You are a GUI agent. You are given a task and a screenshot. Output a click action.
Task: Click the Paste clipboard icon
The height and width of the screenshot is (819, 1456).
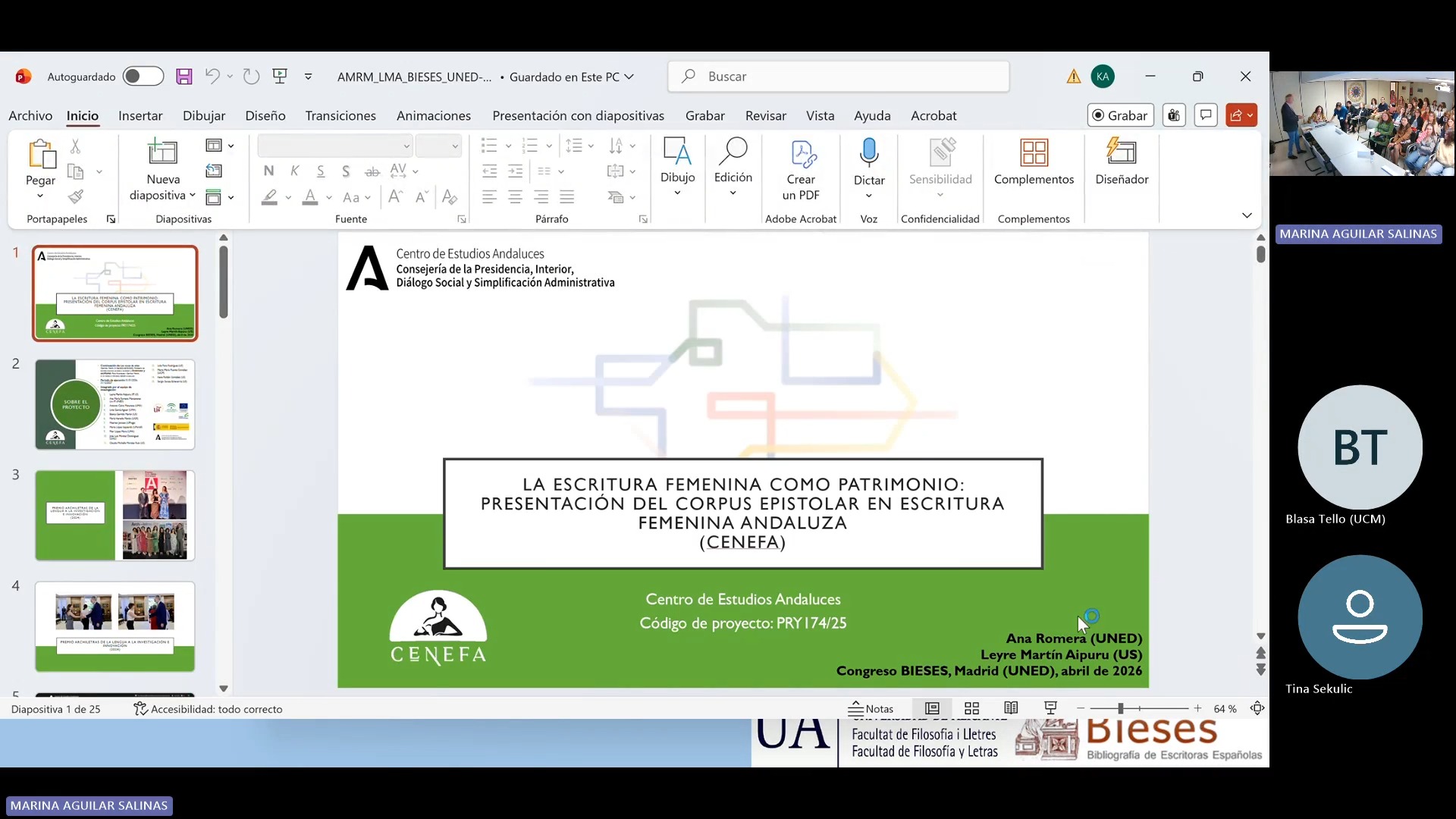click(x=41, y=154)
